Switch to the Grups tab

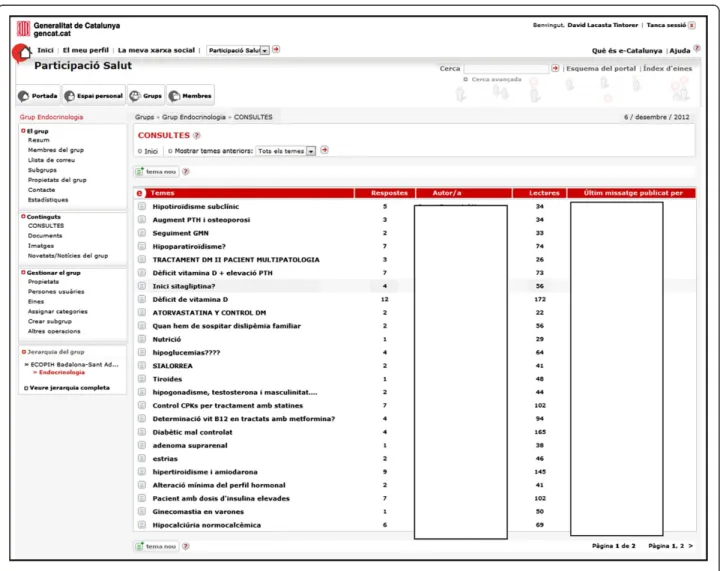coord(146,95)
